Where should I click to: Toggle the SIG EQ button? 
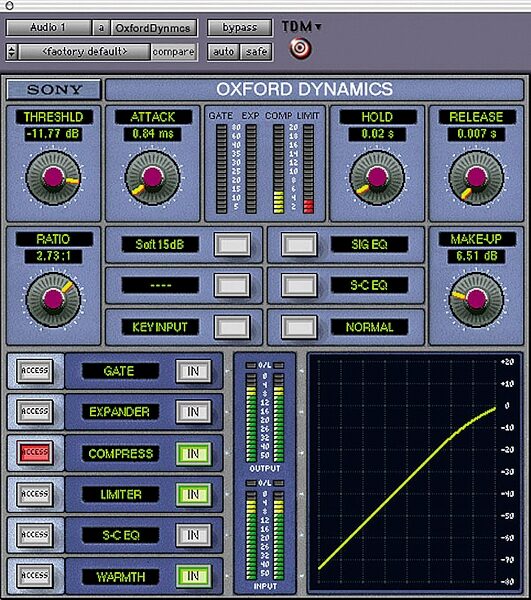(x=299, y=244)
